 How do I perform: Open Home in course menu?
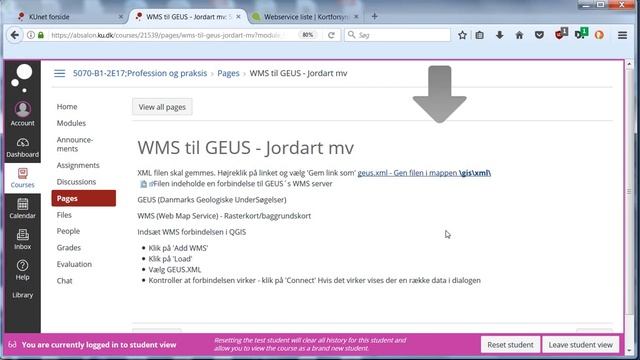(67, 107)
